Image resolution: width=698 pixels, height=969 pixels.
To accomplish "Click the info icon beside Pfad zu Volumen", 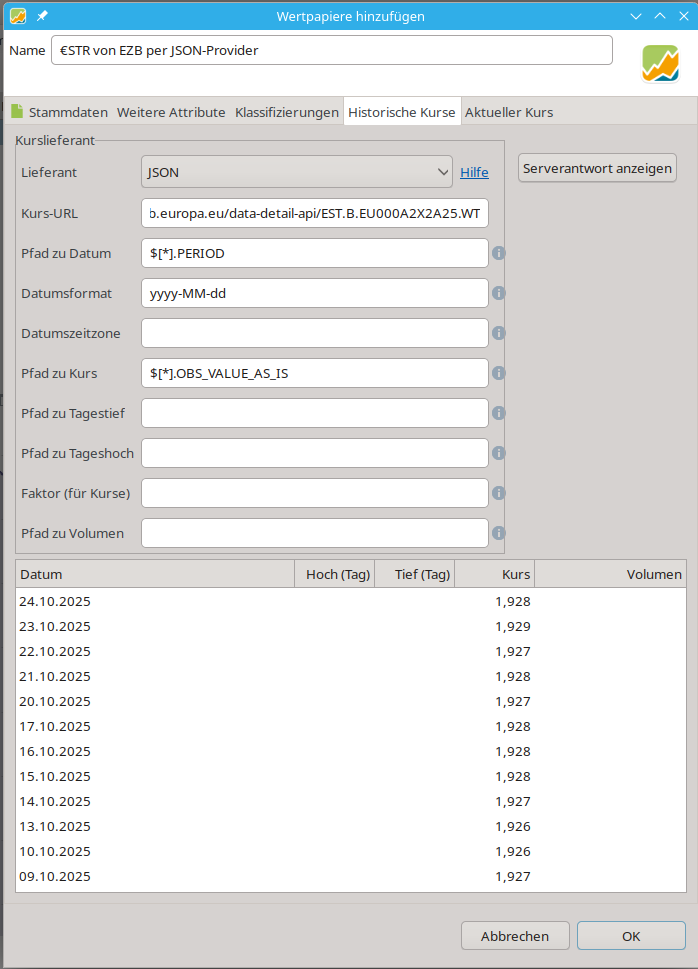I will coord(498,533).
